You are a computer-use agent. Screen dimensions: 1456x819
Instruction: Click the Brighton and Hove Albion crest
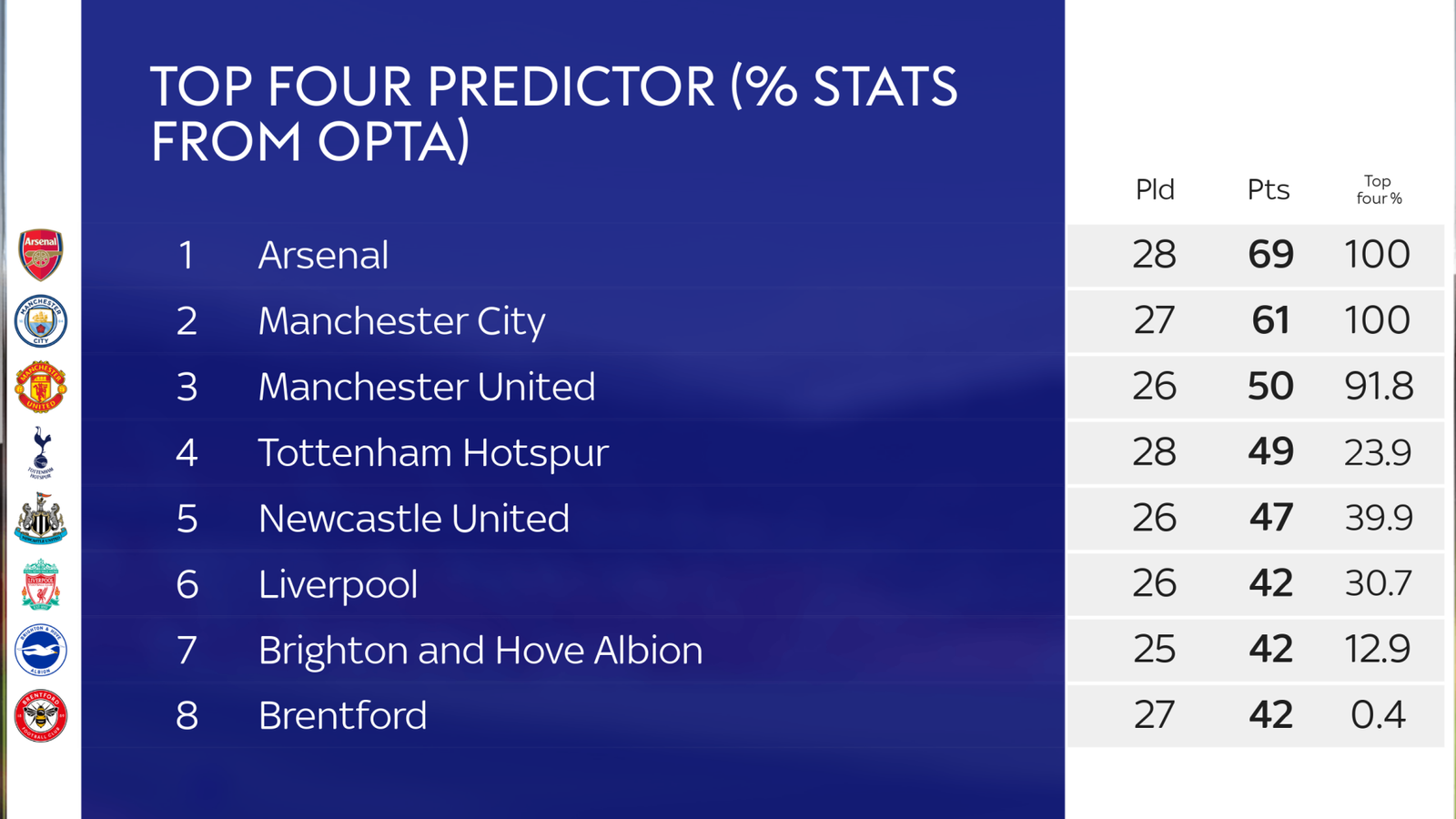click(41, 650)
